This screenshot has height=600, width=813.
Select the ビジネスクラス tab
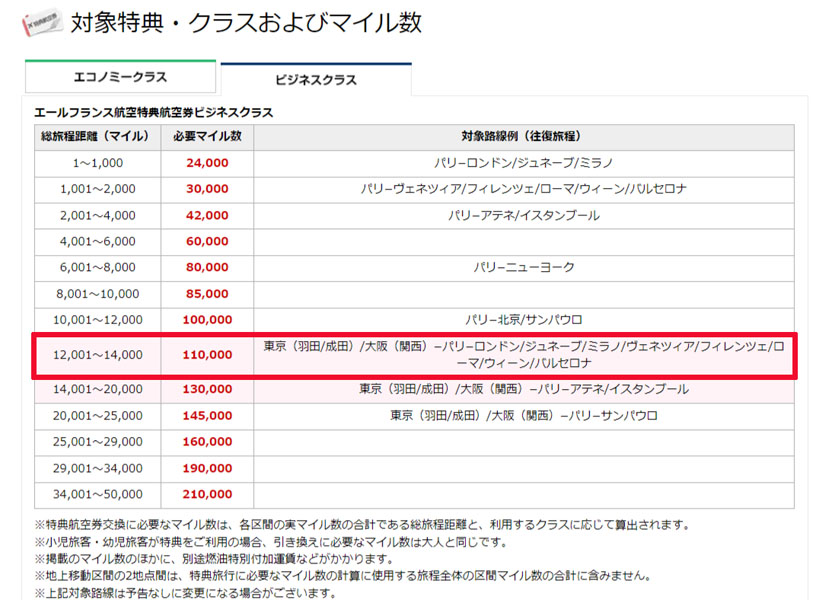[316, 79]
